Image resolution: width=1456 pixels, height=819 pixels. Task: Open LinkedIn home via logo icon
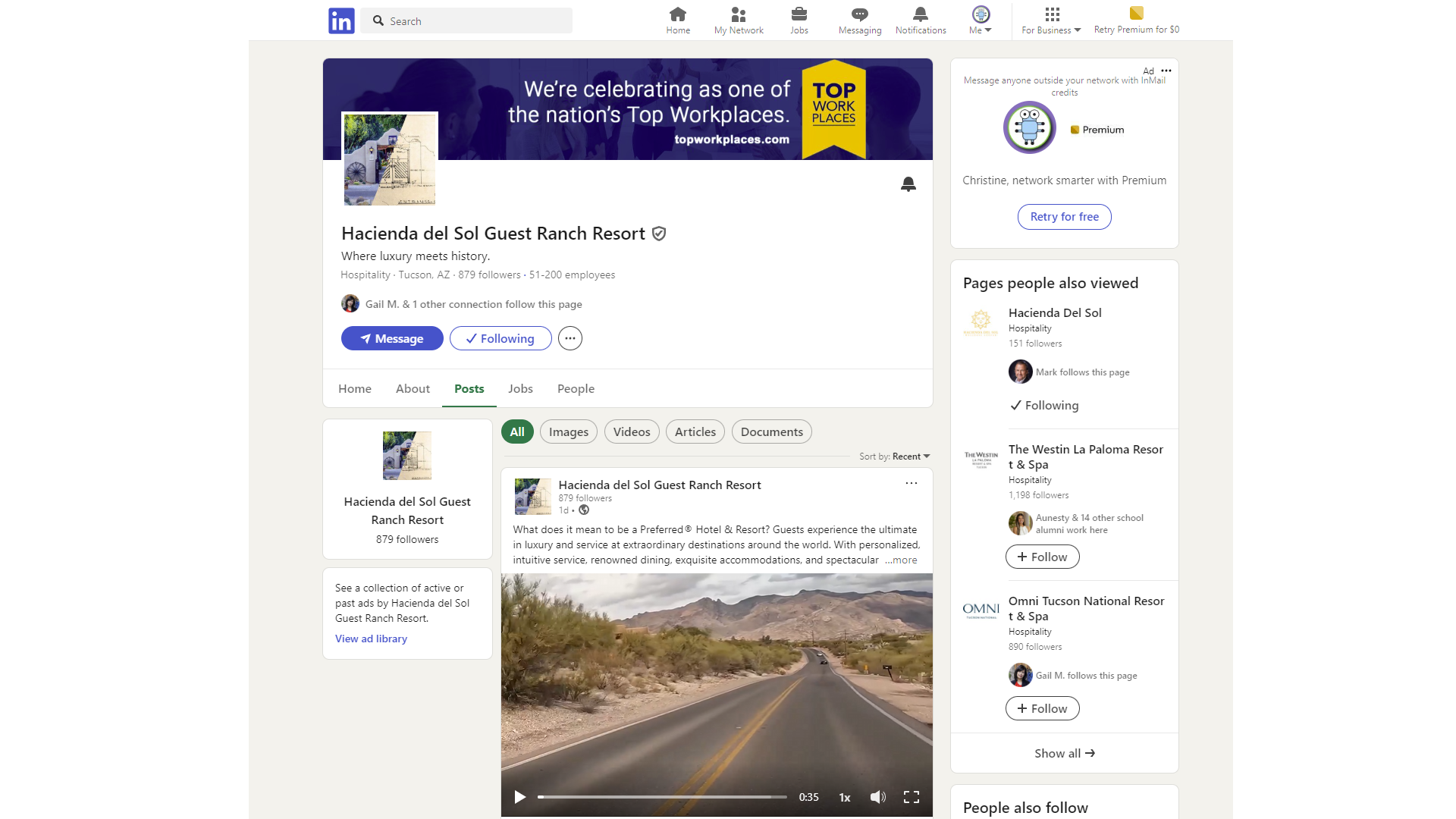pos(341,20)
